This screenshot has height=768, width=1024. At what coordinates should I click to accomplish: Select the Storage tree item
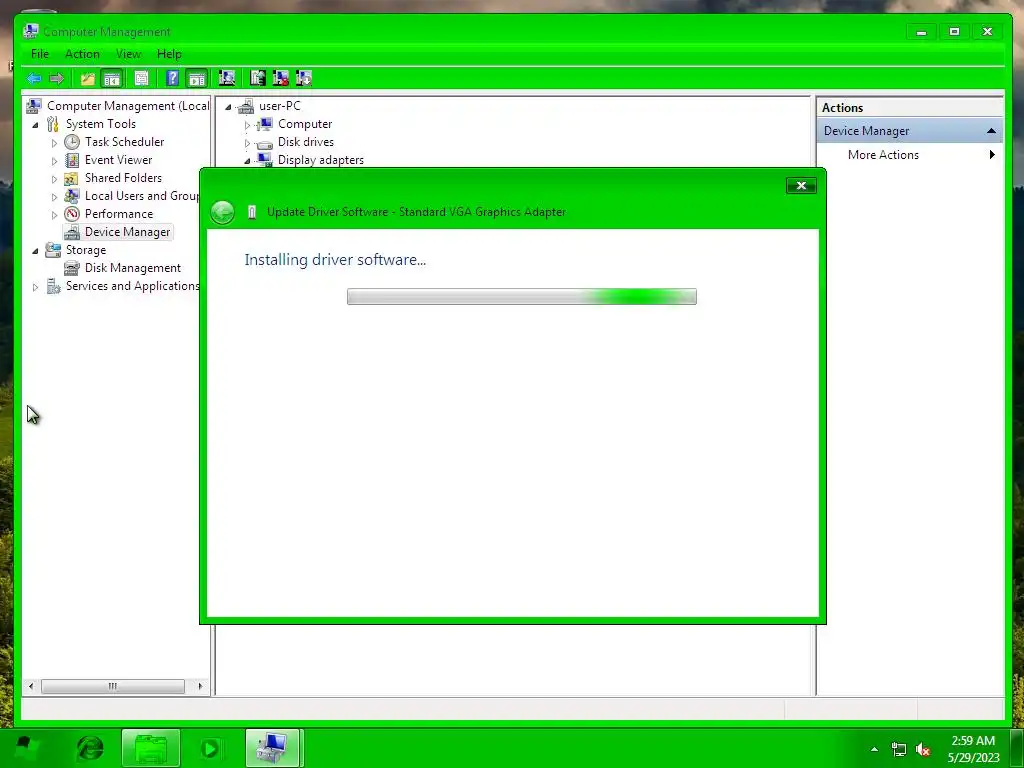click(x=86, y=250)
